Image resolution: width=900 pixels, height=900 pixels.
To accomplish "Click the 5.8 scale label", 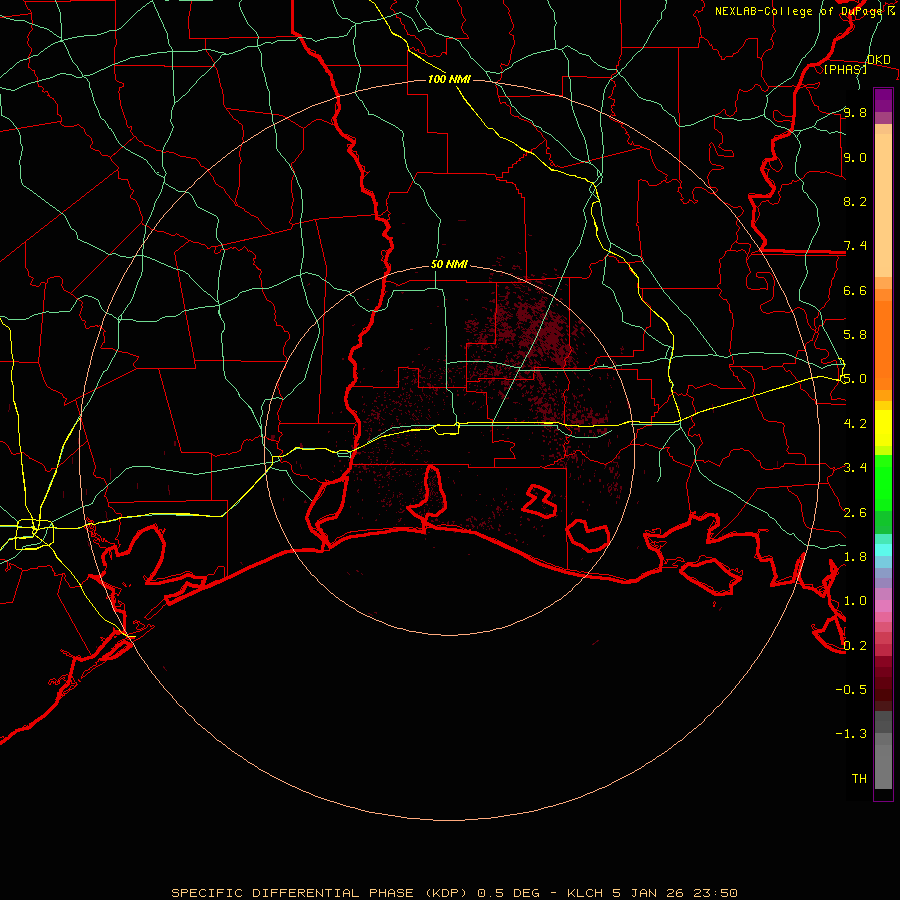I will [x=855, y=334].
